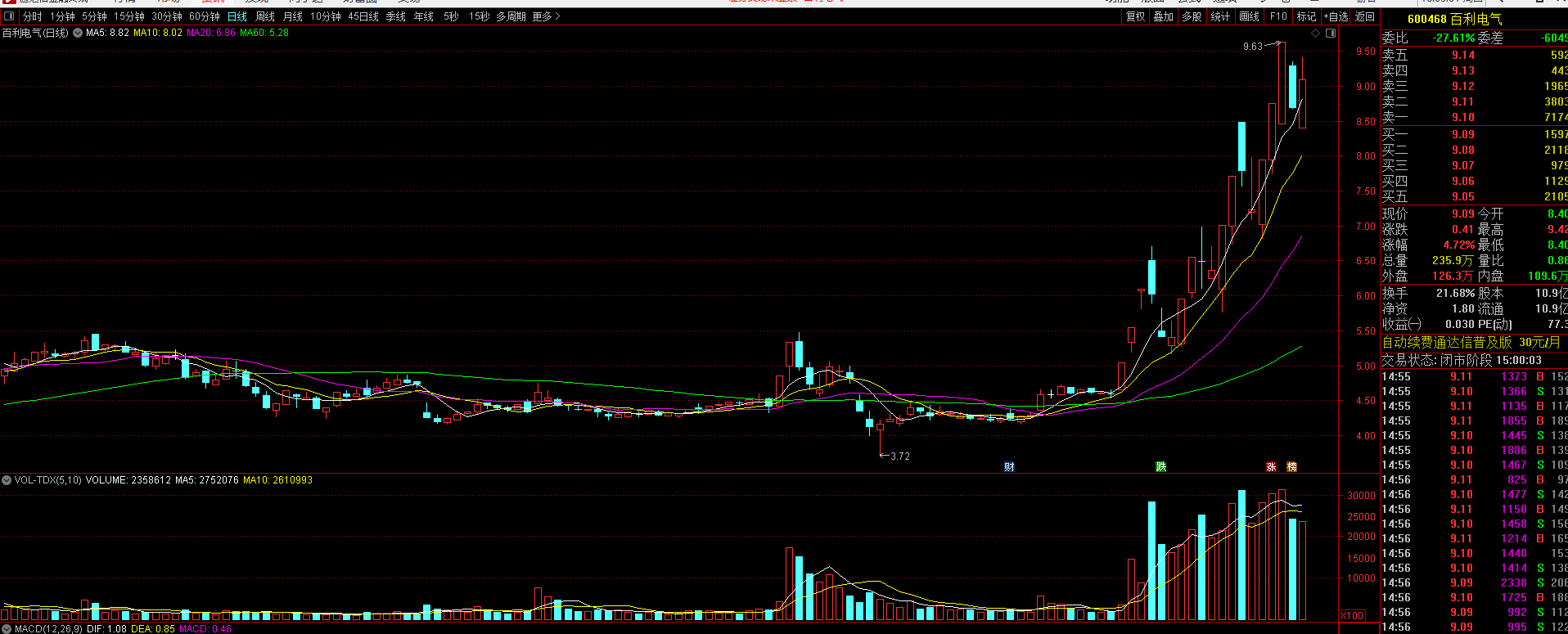Click the X100 volume scale label
Screen dimensions: 1568x634
pos(1353,616)
